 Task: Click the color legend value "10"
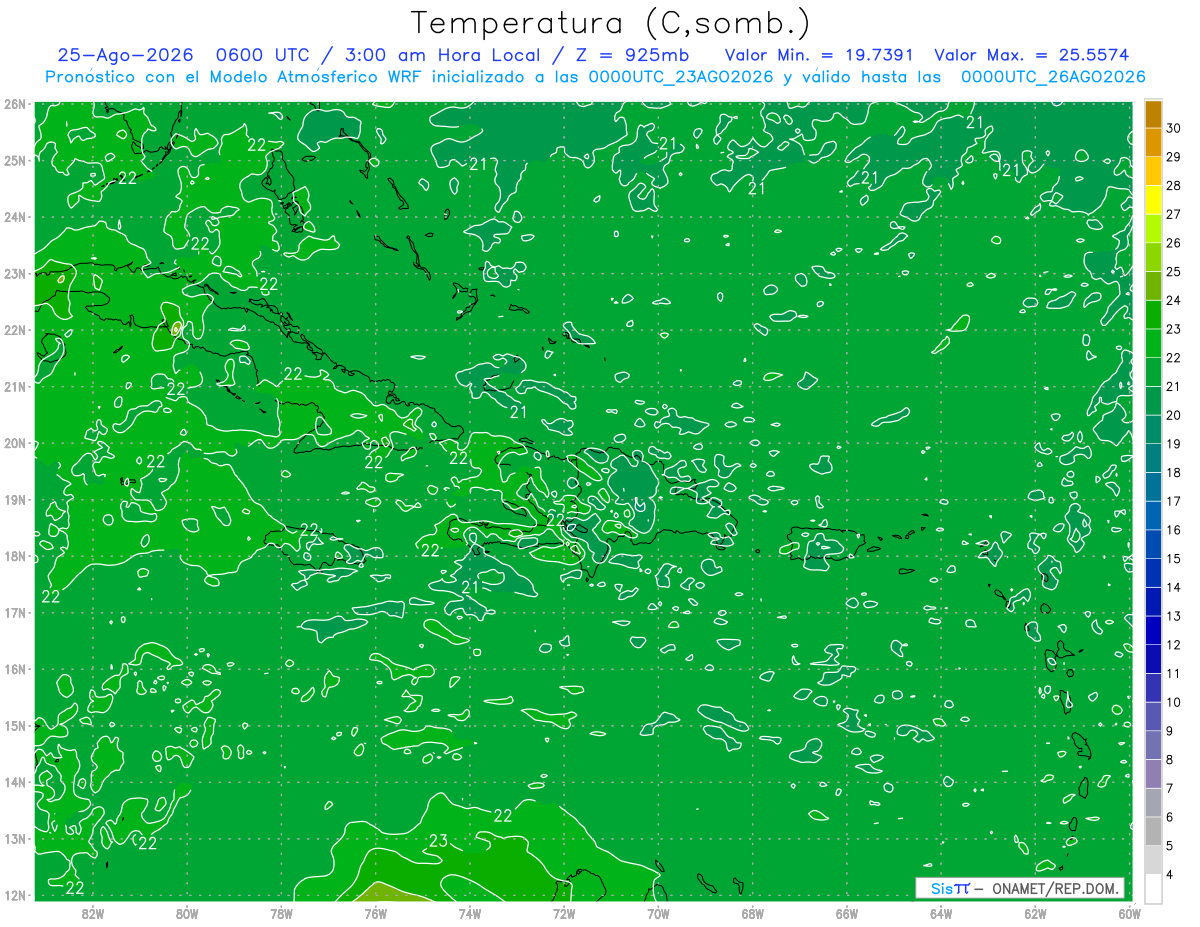1174,702
